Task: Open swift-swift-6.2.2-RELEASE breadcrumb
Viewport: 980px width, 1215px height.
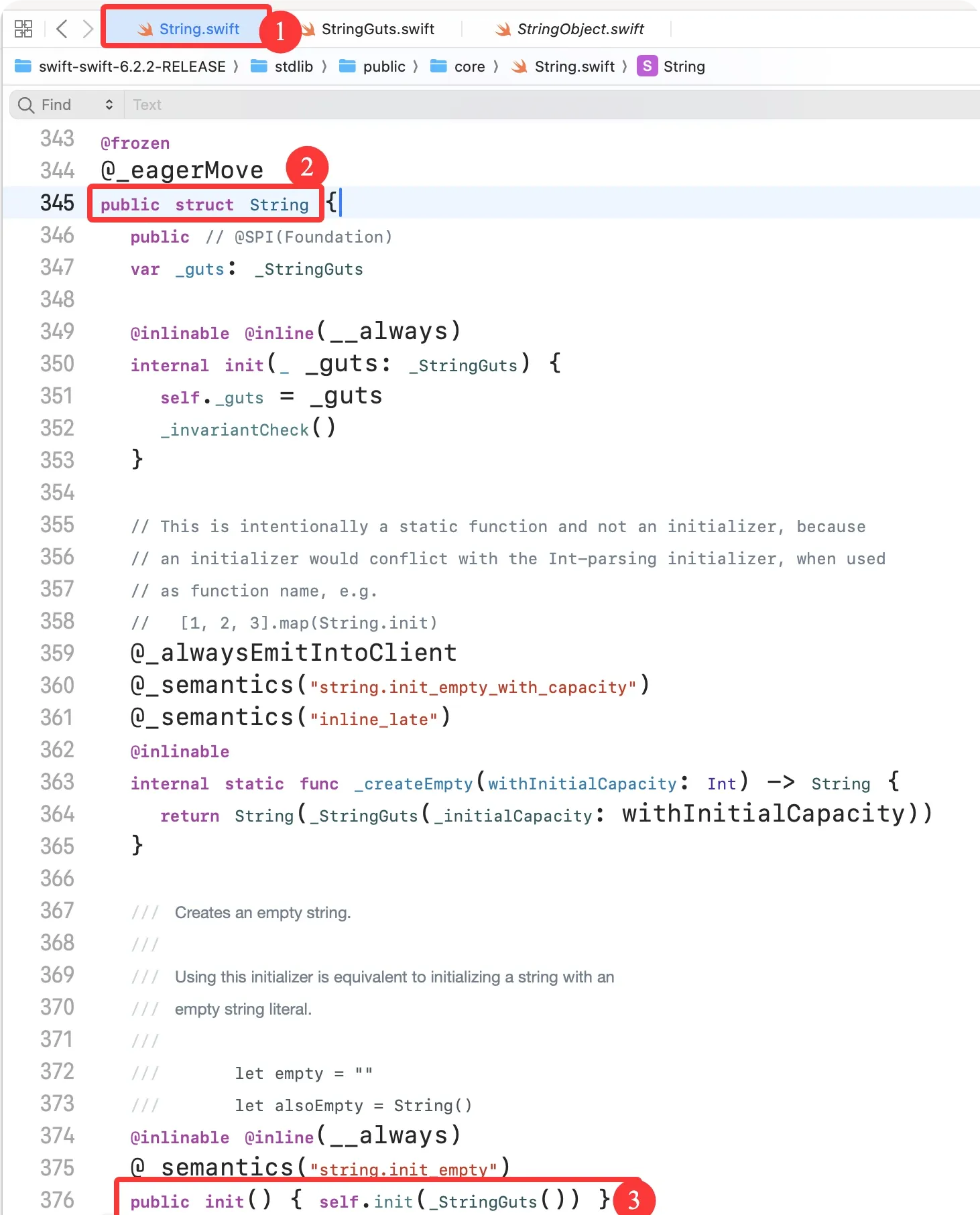Action: 132,66
